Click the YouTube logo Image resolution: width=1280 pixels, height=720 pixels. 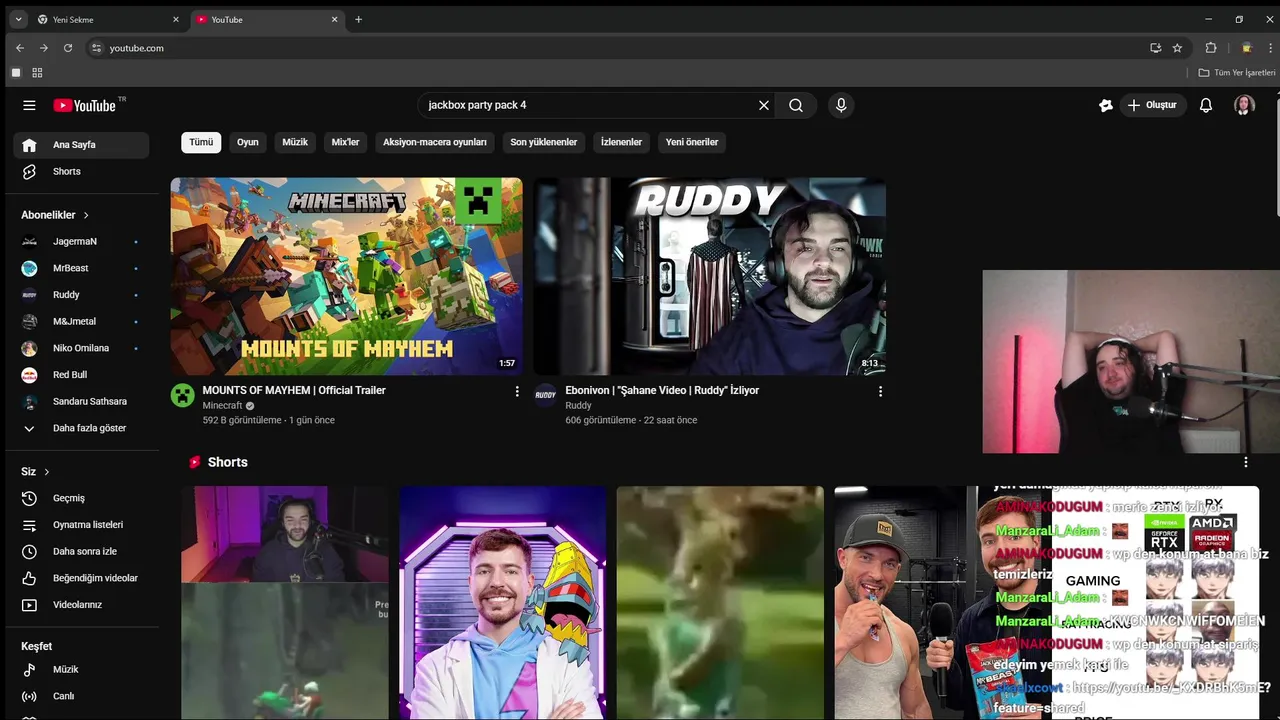pyautogui.click(x=87, y=105)
